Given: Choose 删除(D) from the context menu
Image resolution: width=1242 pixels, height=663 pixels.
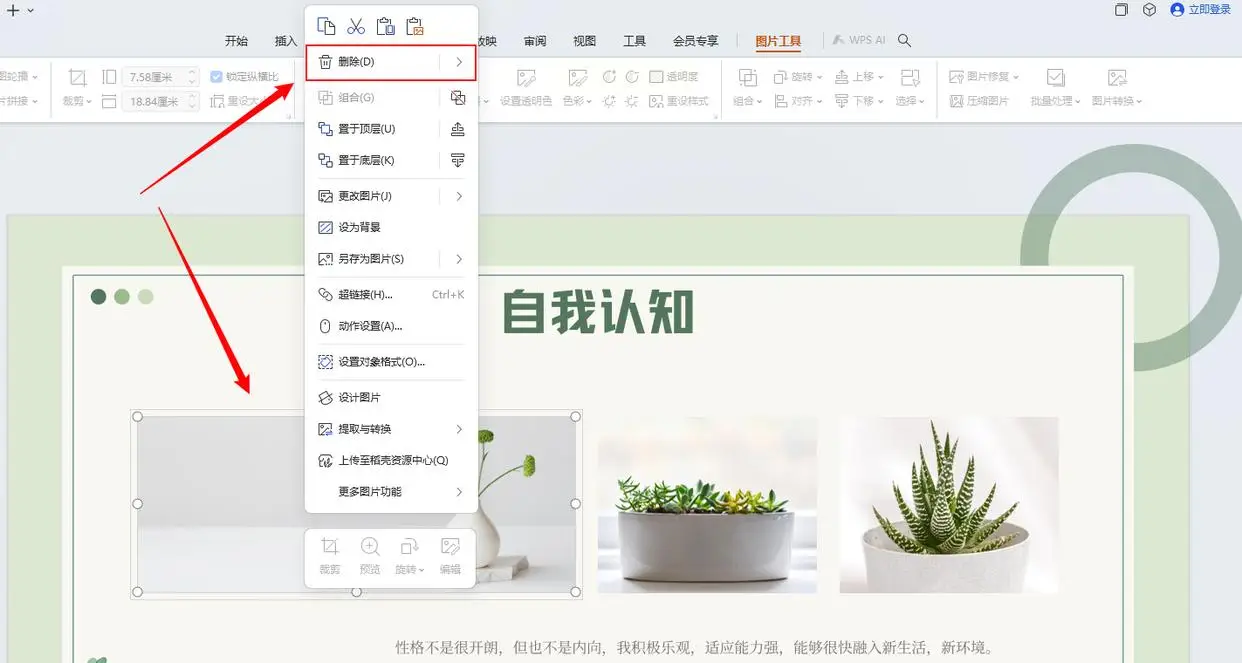Looking at the screenshot, I should (x=380, y=62).
